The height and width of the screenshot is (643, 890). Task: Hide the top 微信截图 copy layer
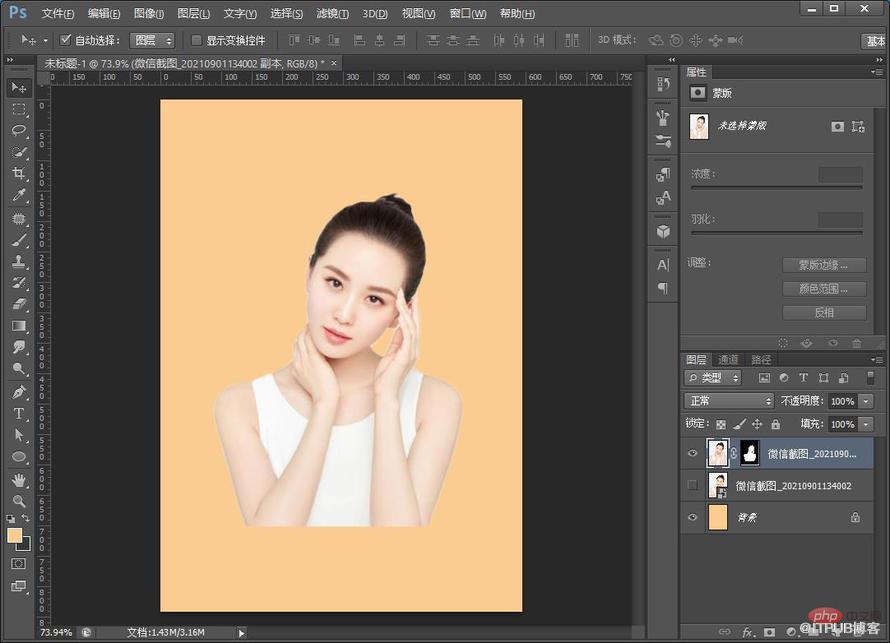(x=692, y=453)
